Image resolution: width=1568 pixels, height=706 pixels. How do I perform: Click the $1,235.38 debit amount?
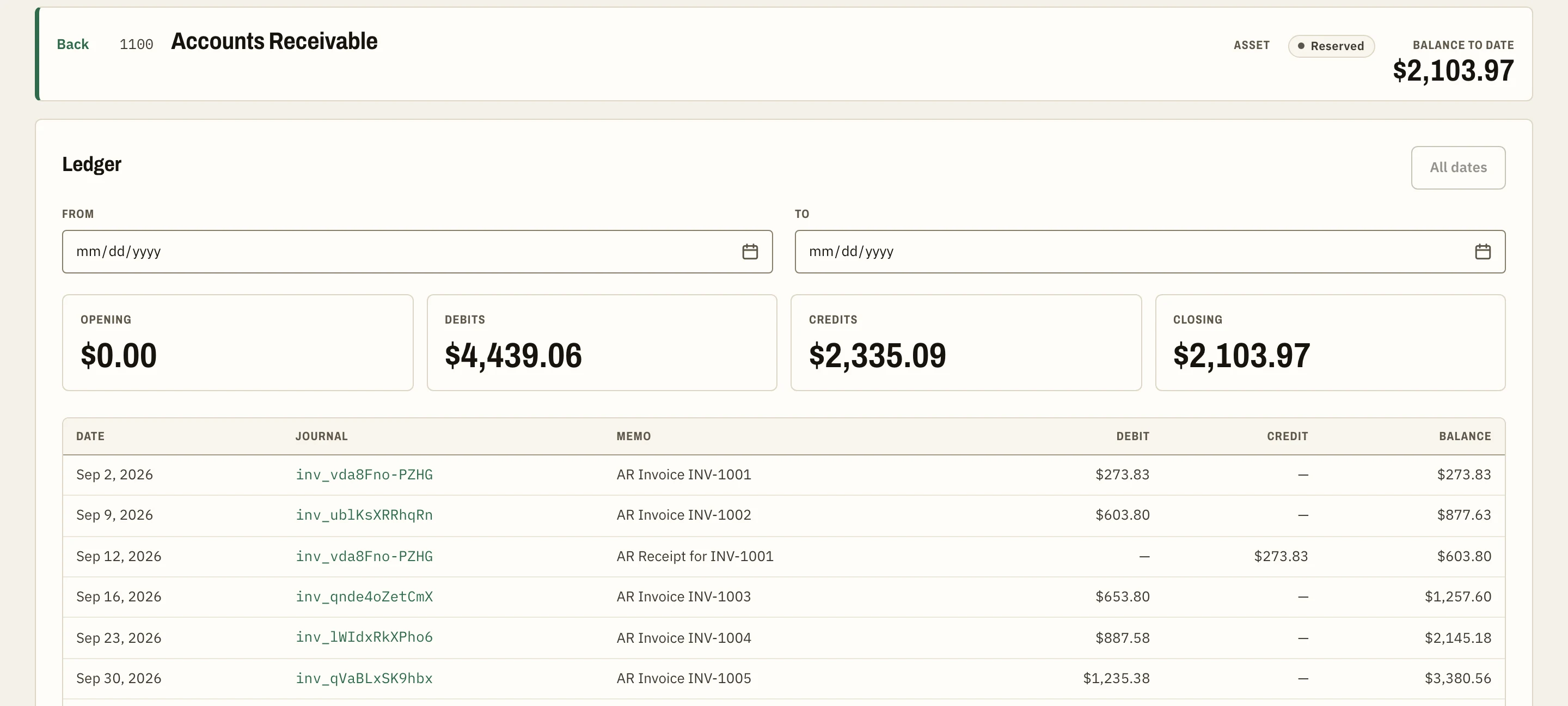coord(1116,679)
